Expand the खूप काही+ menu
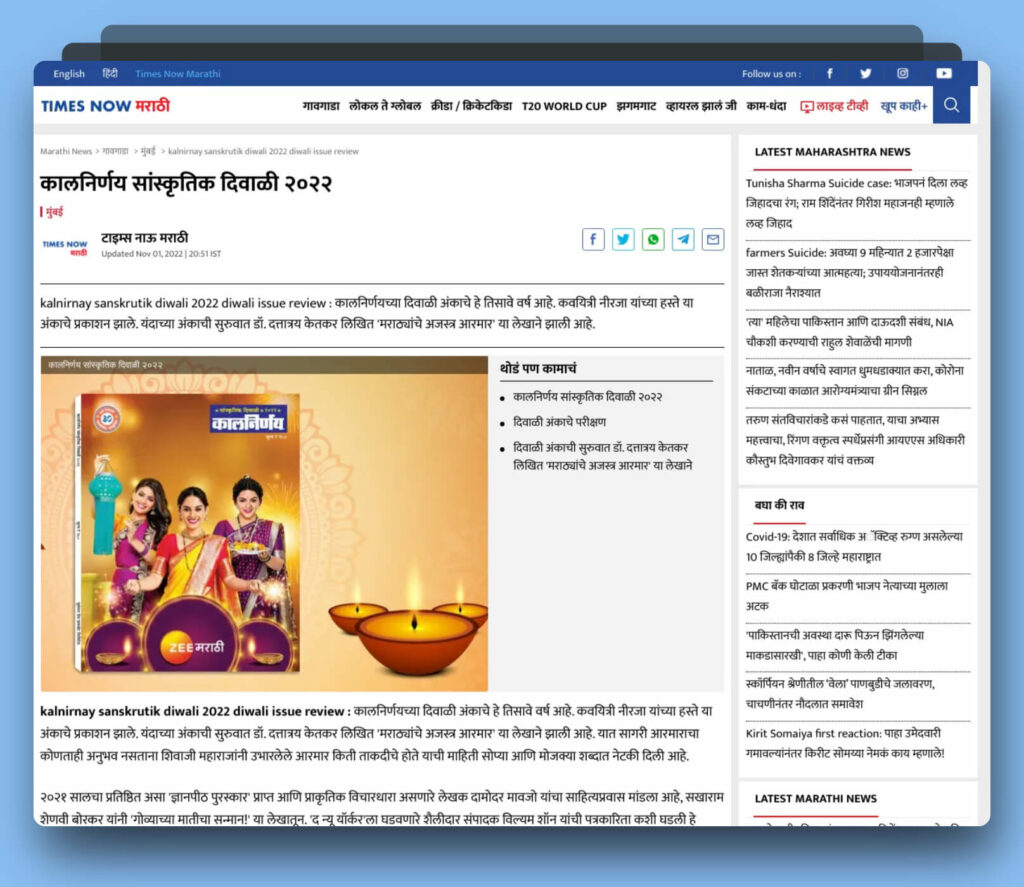 (x=904, y=106)
